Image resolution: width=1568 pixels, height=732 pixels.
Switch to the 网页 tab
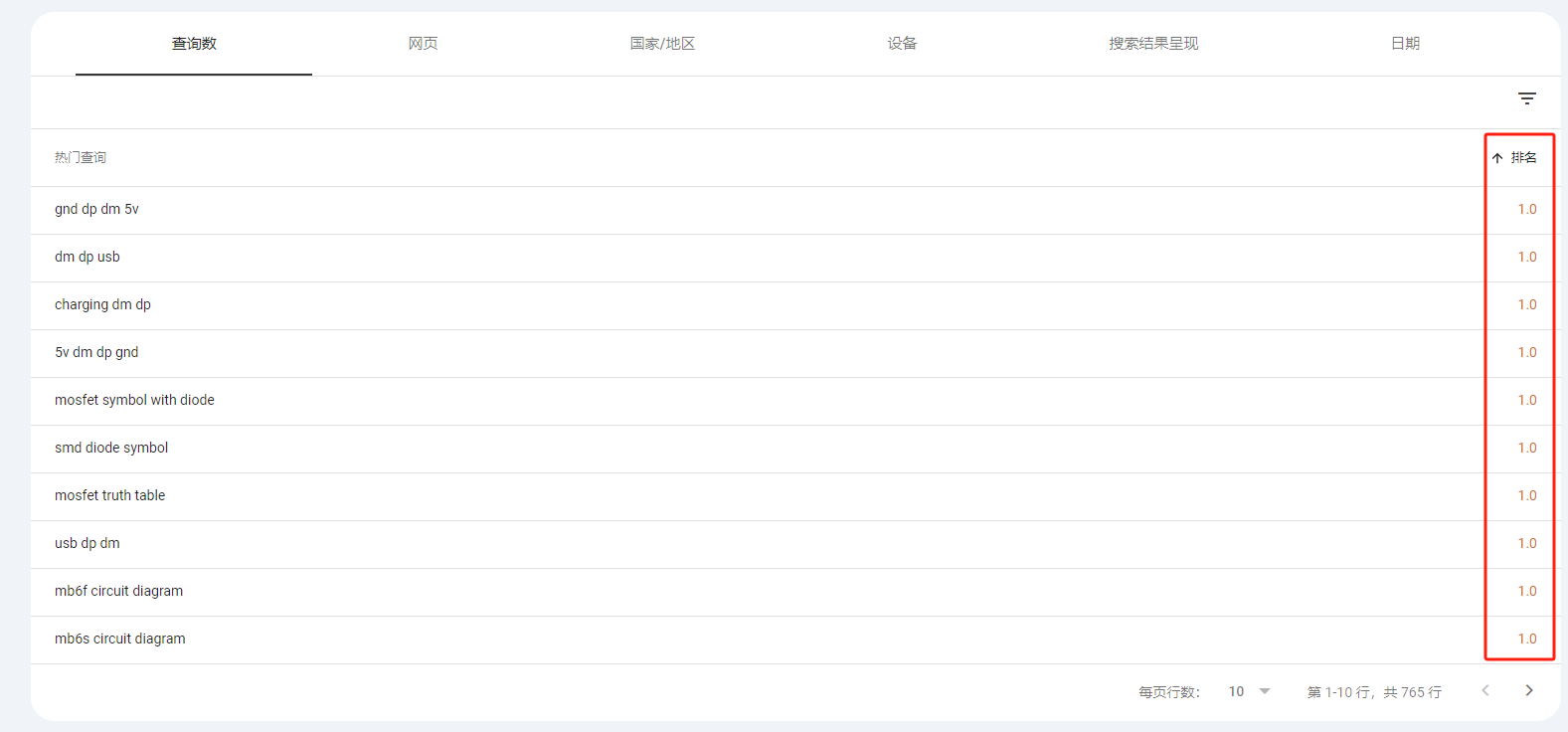click(x=423, y=44)
